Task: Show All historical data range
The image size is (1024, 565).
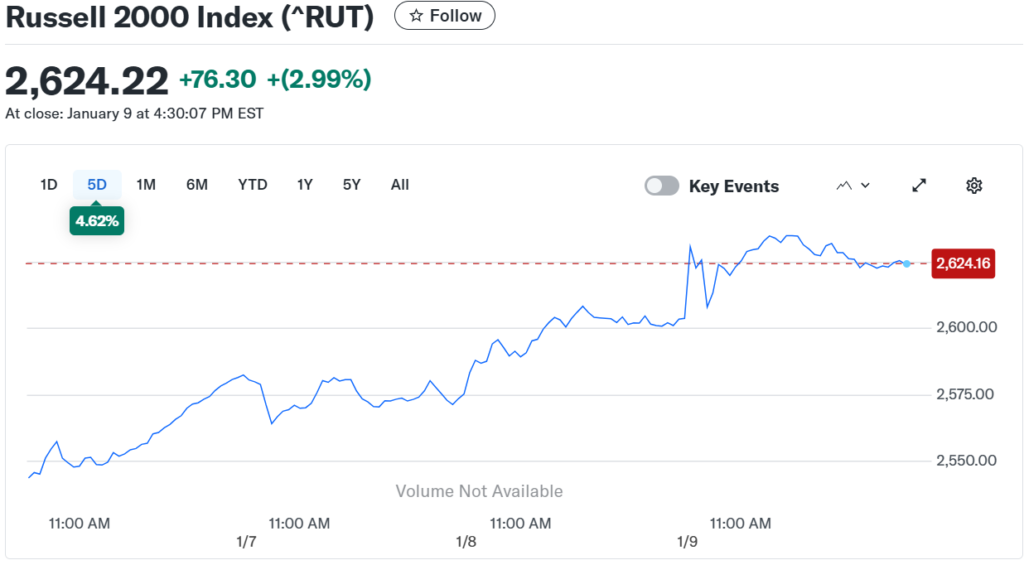Action: click(x=400, y=184)
